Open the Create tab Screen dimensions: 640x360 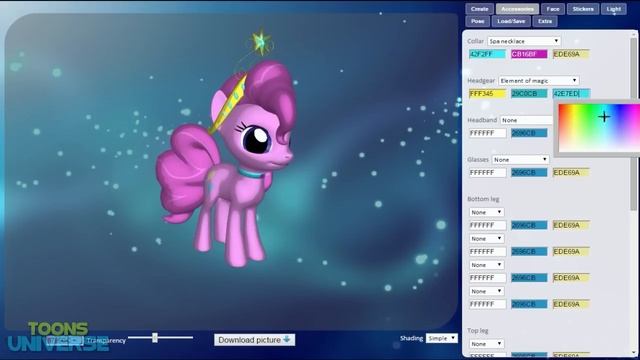coord(479,9)
